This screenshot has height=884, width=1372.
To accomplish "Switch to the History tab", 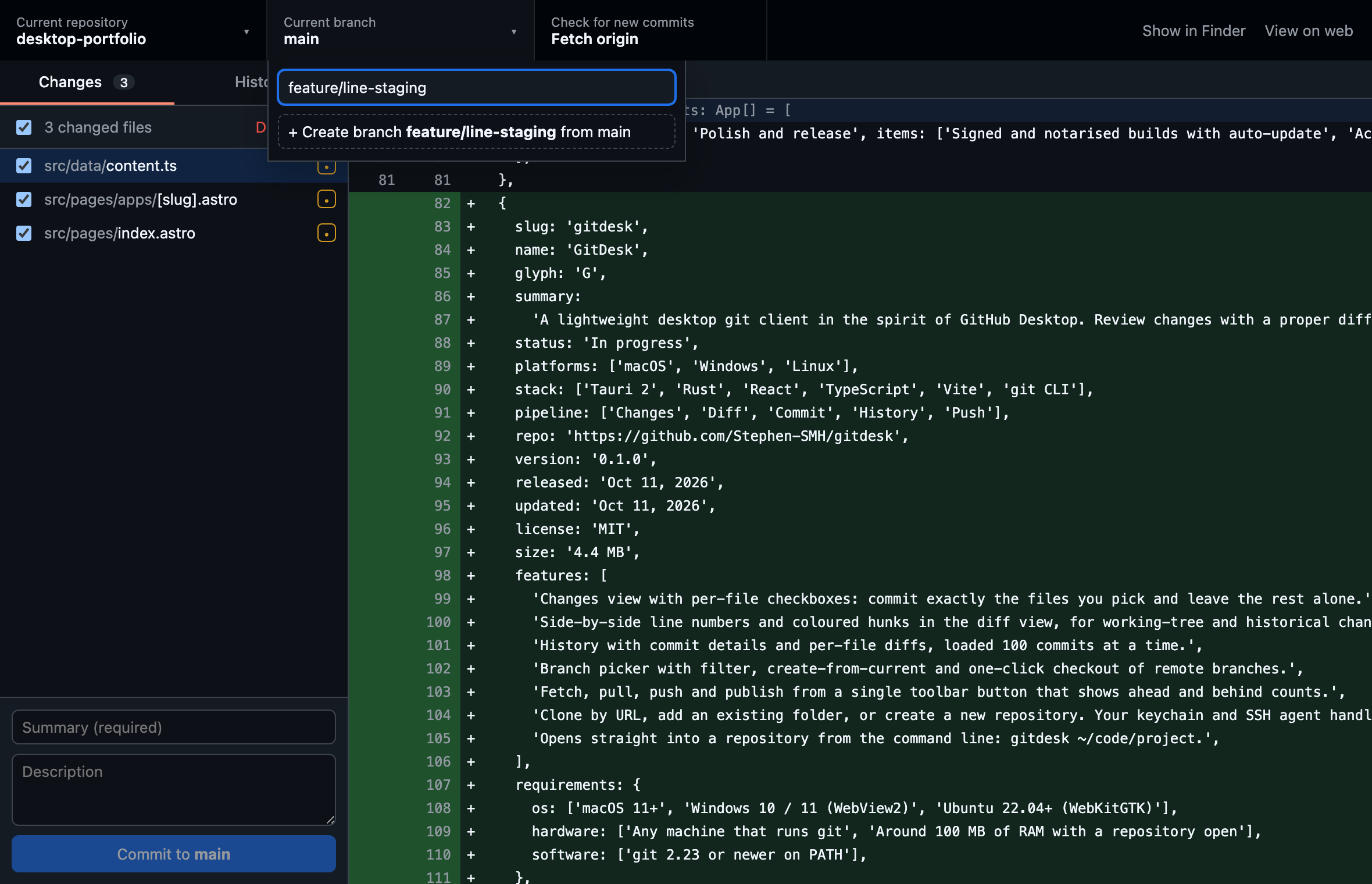I will (251, 82).
